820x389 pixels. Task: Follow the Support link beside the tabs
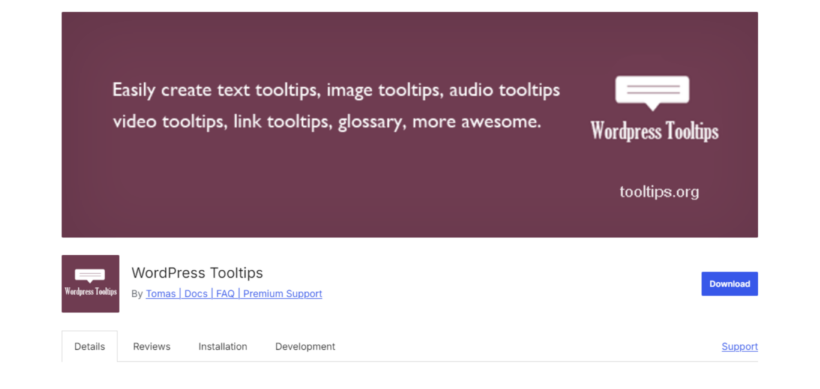click(739, 347)
